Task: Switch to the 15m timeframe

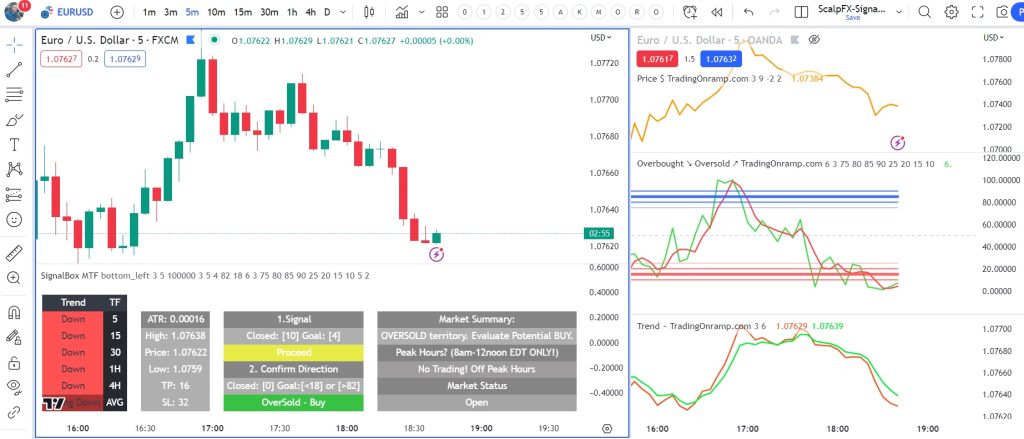Action: click(242, 12)
